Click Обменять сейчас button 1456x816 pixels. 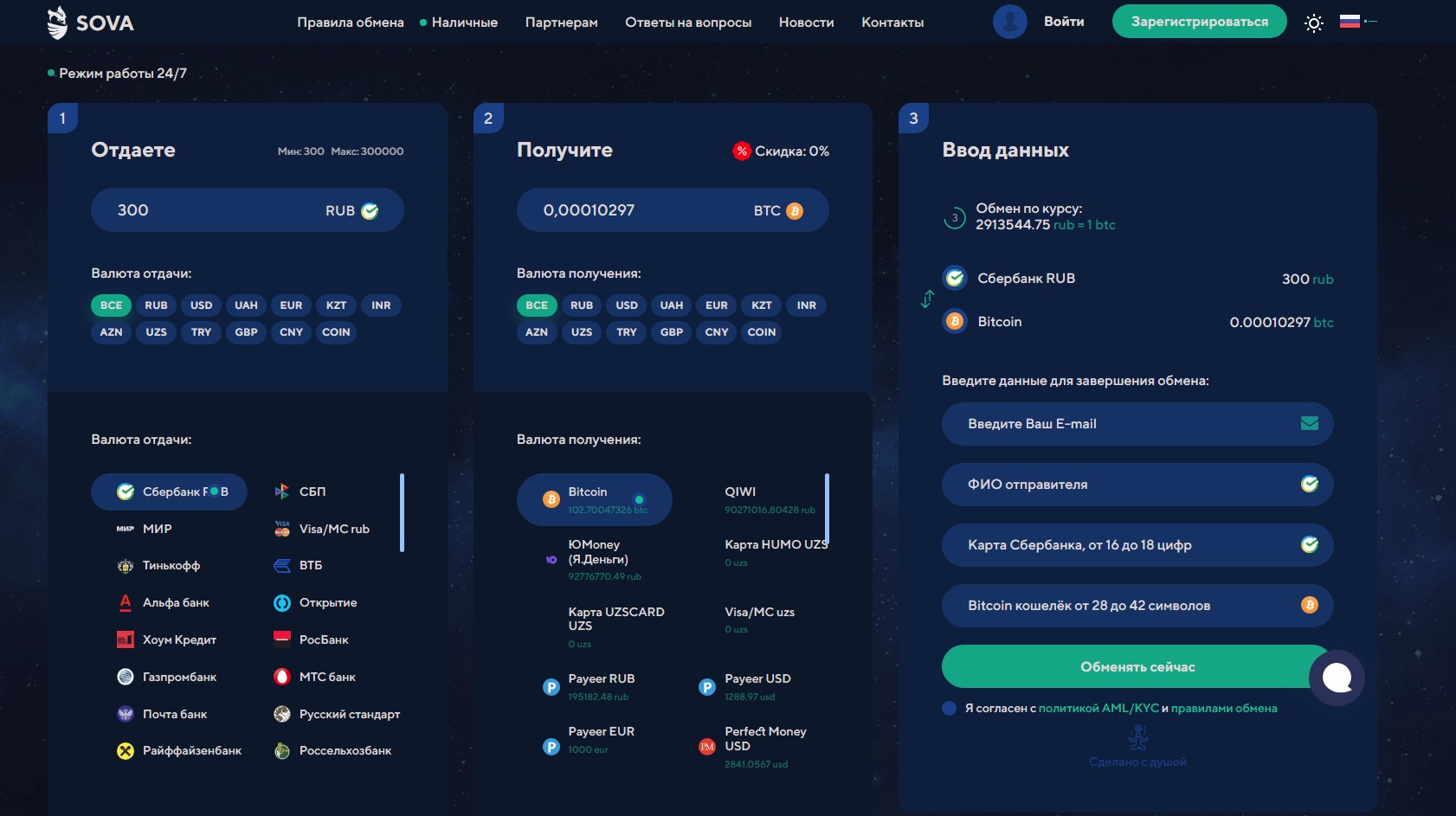pos(1137,666)
